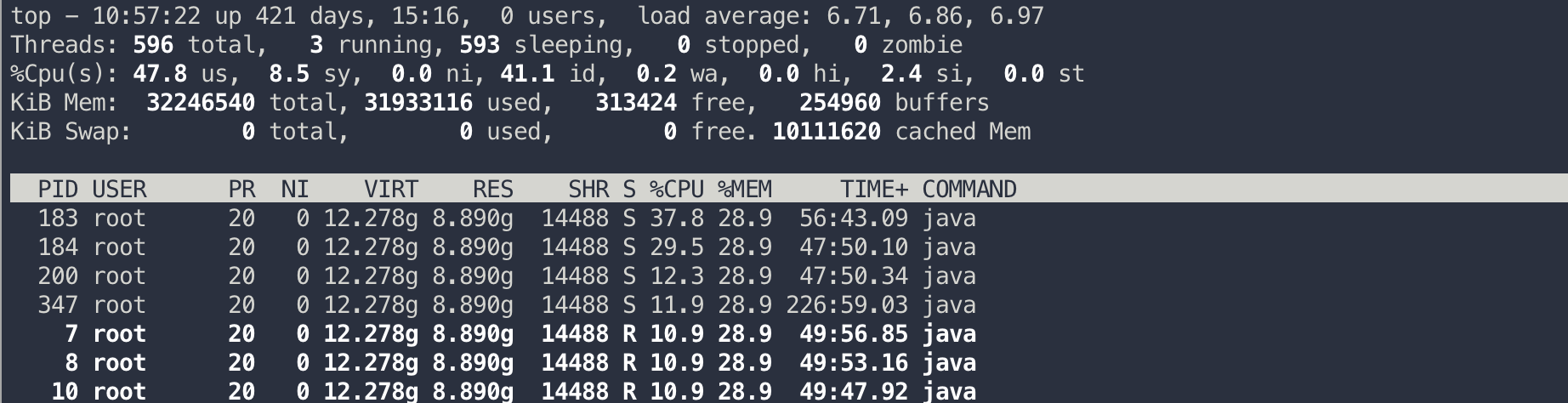Click the USER column header
The width and height of the screenshot is (1568, 403).
pos(119,189)
